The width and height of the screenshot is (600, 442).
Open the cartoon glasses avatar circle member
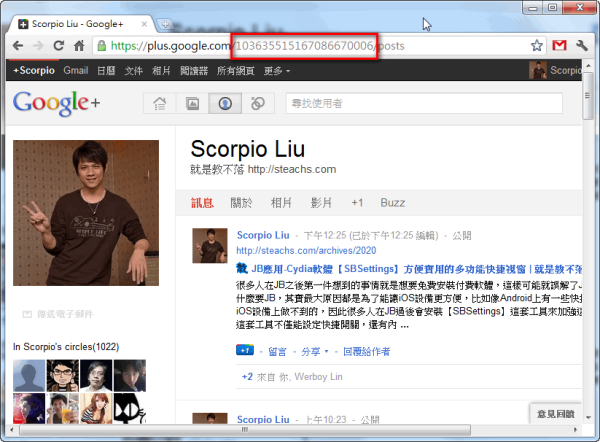click(63, 375)
